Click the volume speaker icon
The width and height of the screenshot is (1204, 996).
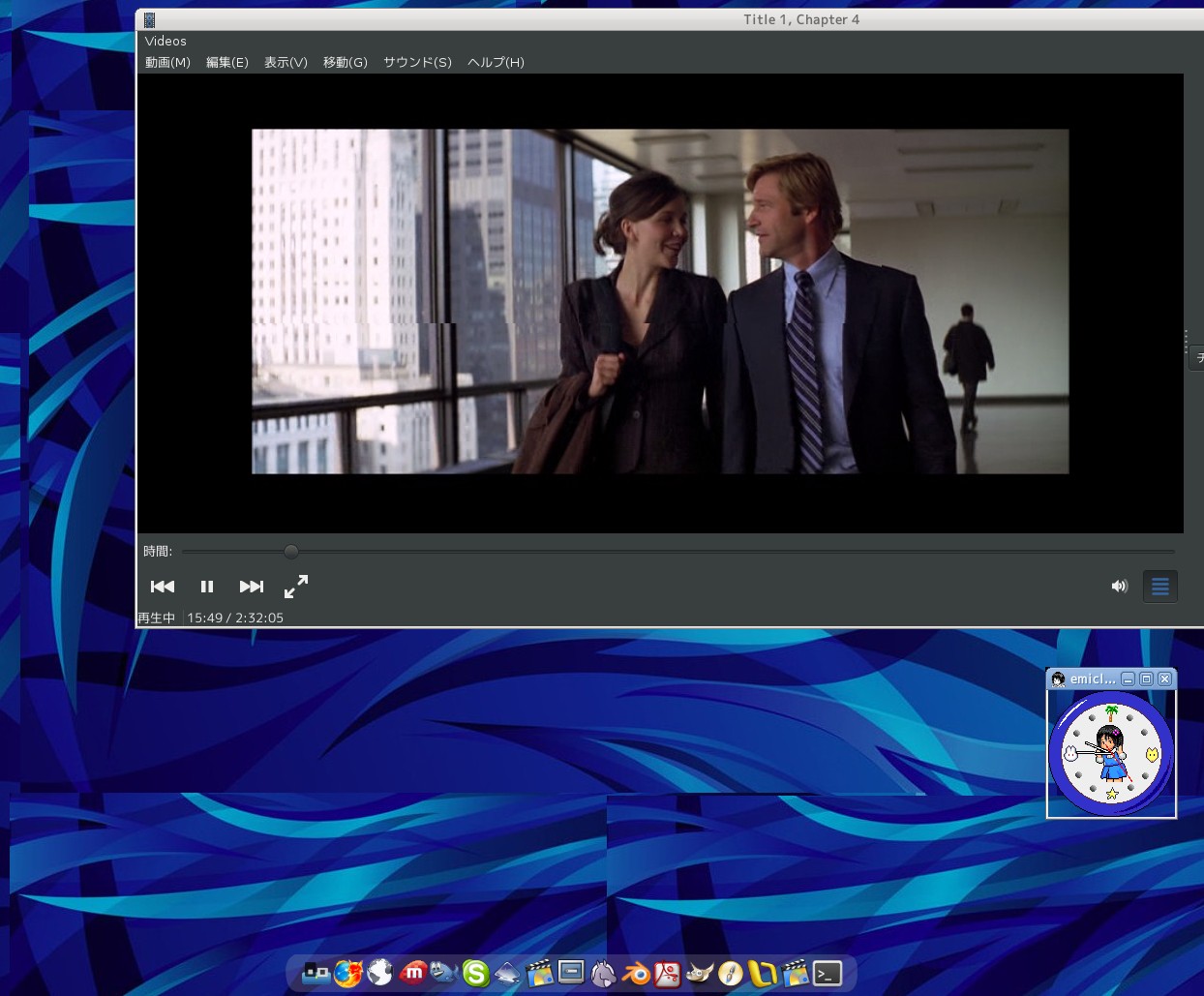tap(1120, 587)
